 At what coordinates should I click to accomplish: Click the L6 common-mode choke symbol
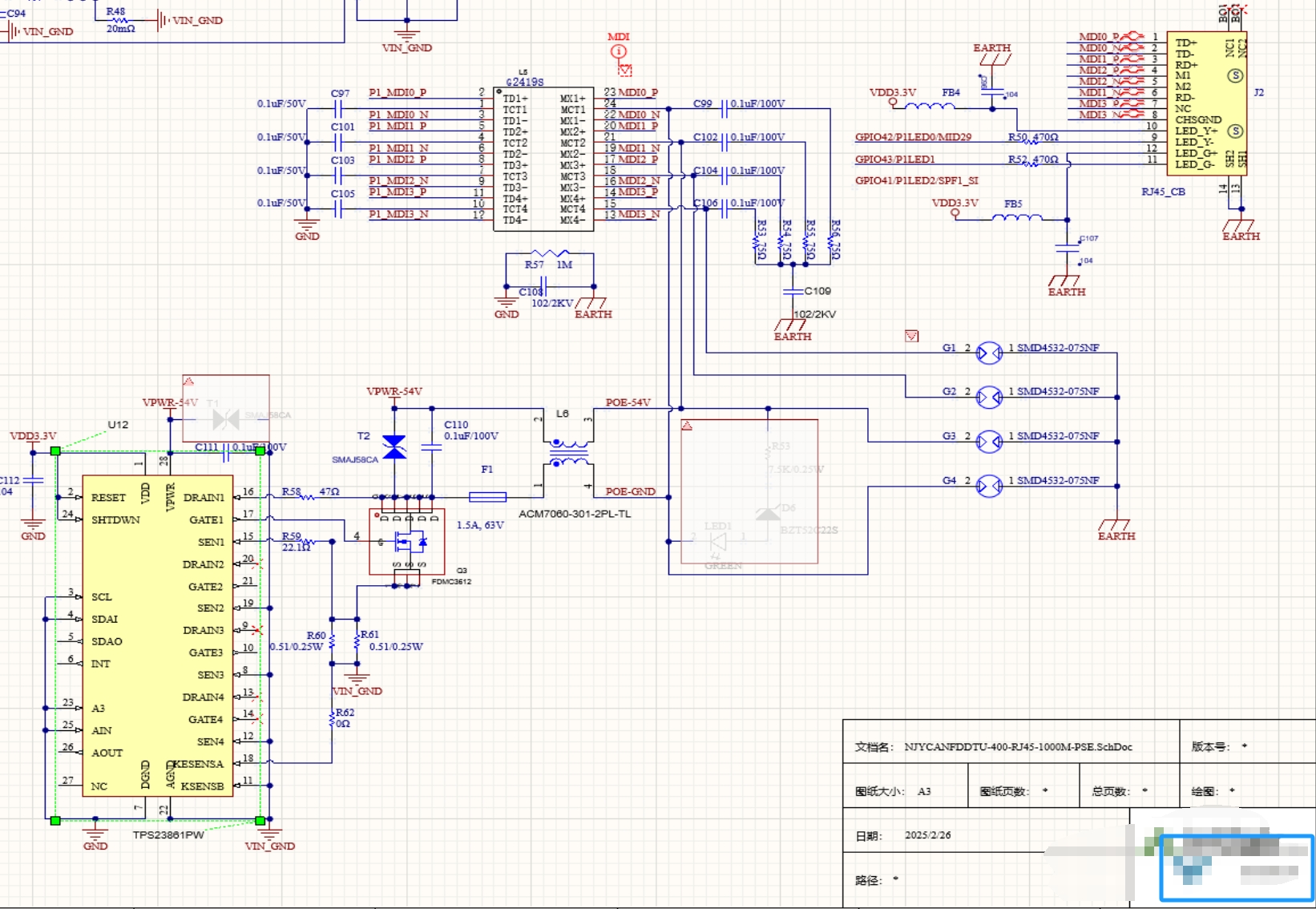(568, 452)
